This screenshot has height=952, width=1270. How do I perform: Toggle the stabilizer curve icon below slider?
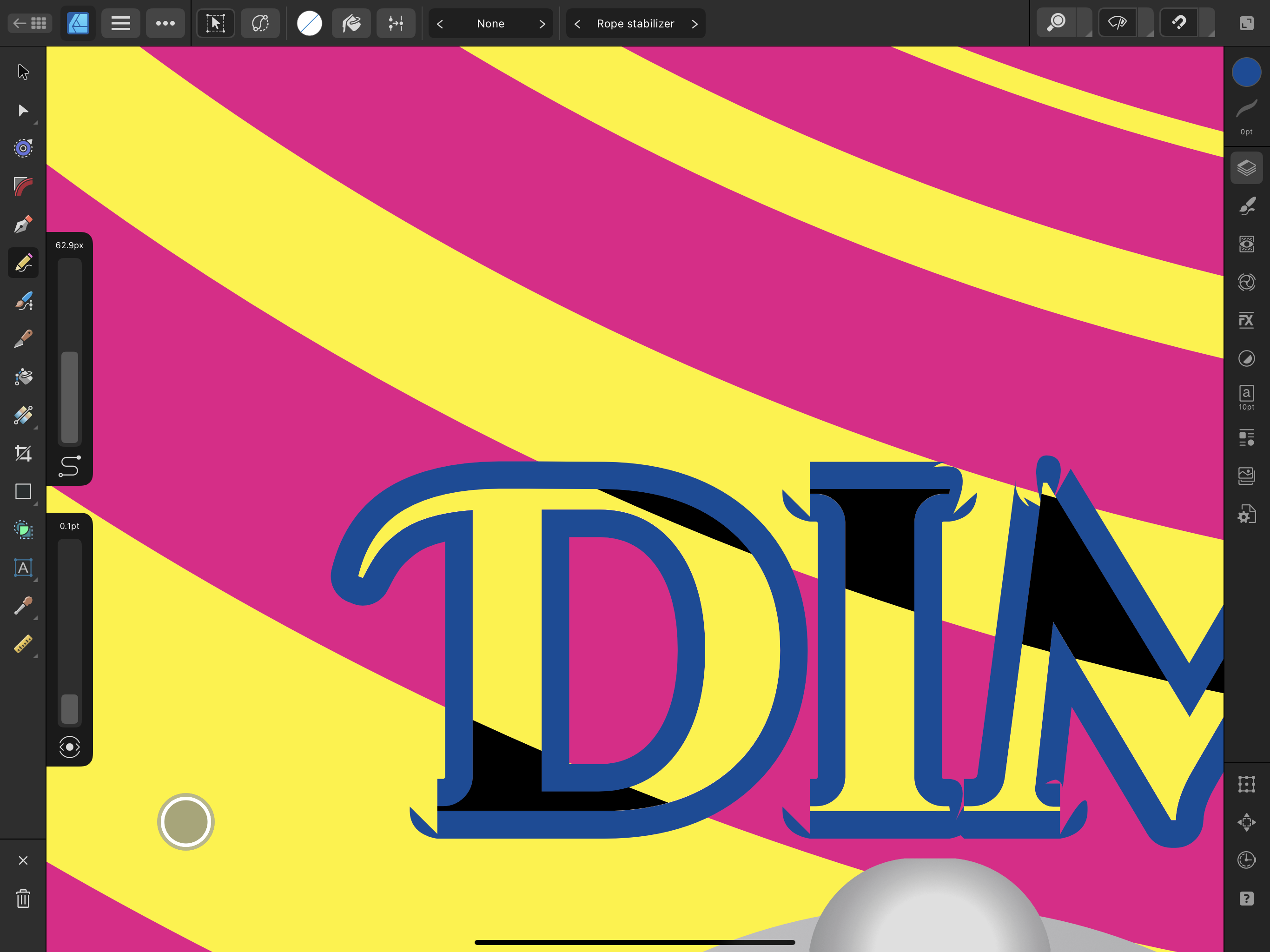pyautogui.click(x=69, y=466)
